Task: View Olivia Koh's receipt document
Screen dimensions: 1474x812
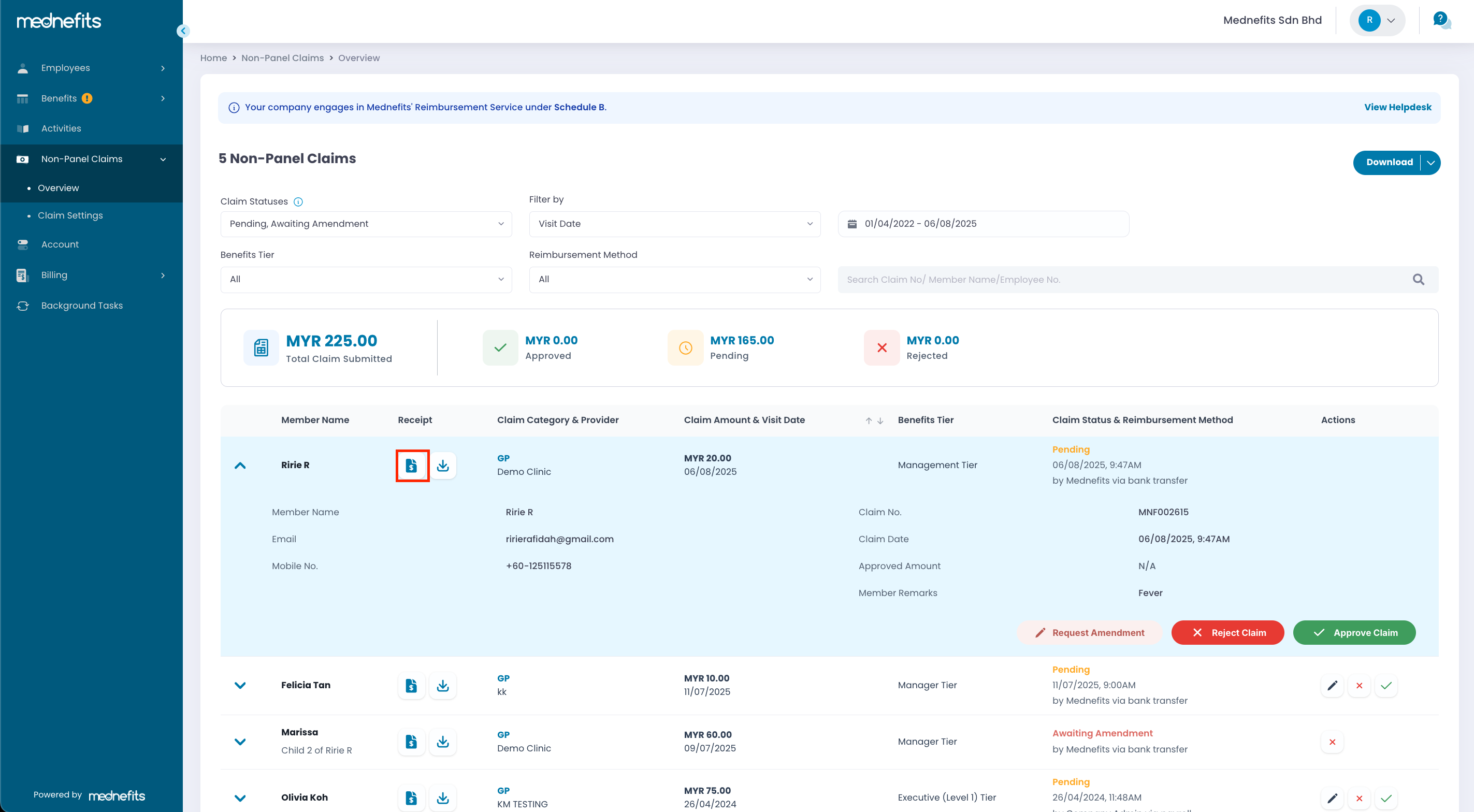Action: click(x=411, y=798)
